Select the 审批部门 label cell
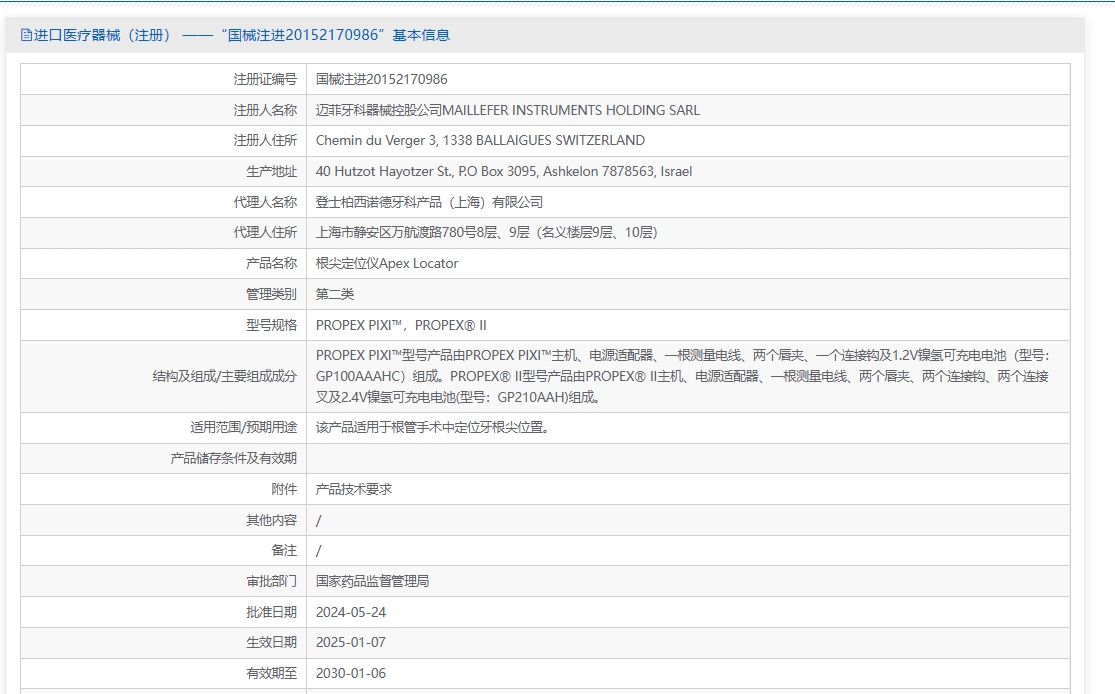Viewport: 1115px width, 694px height. (164, 581)
